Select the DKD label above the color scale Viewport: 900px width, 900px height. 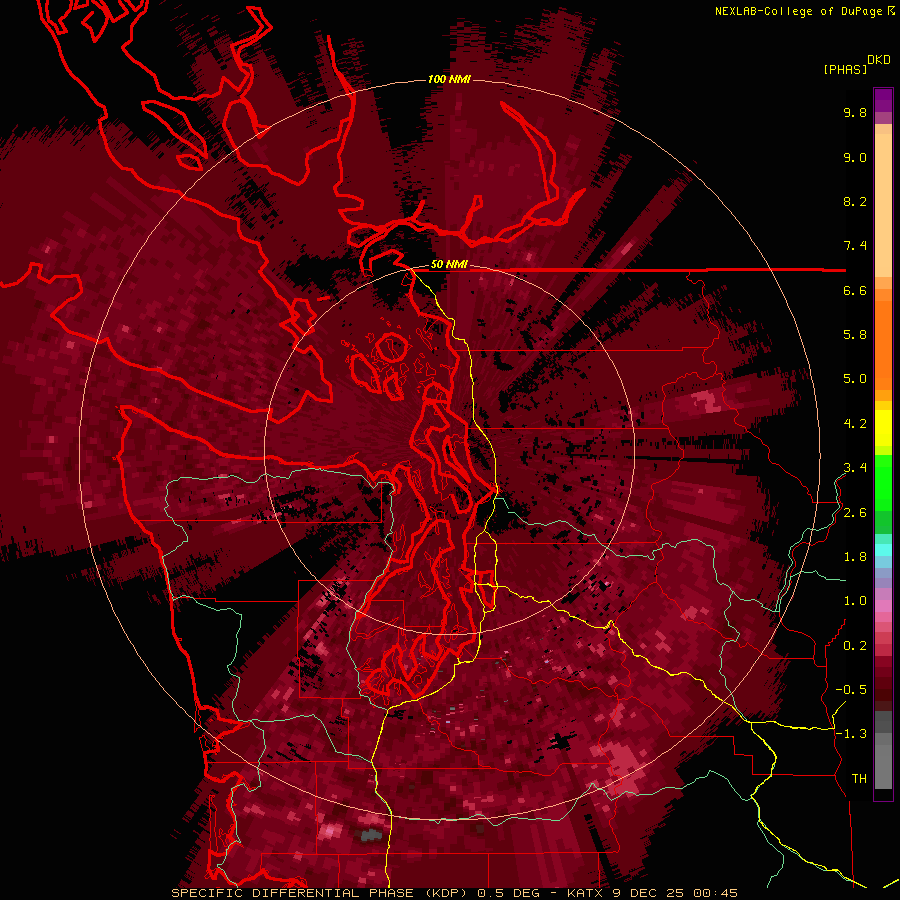(879, 60)
